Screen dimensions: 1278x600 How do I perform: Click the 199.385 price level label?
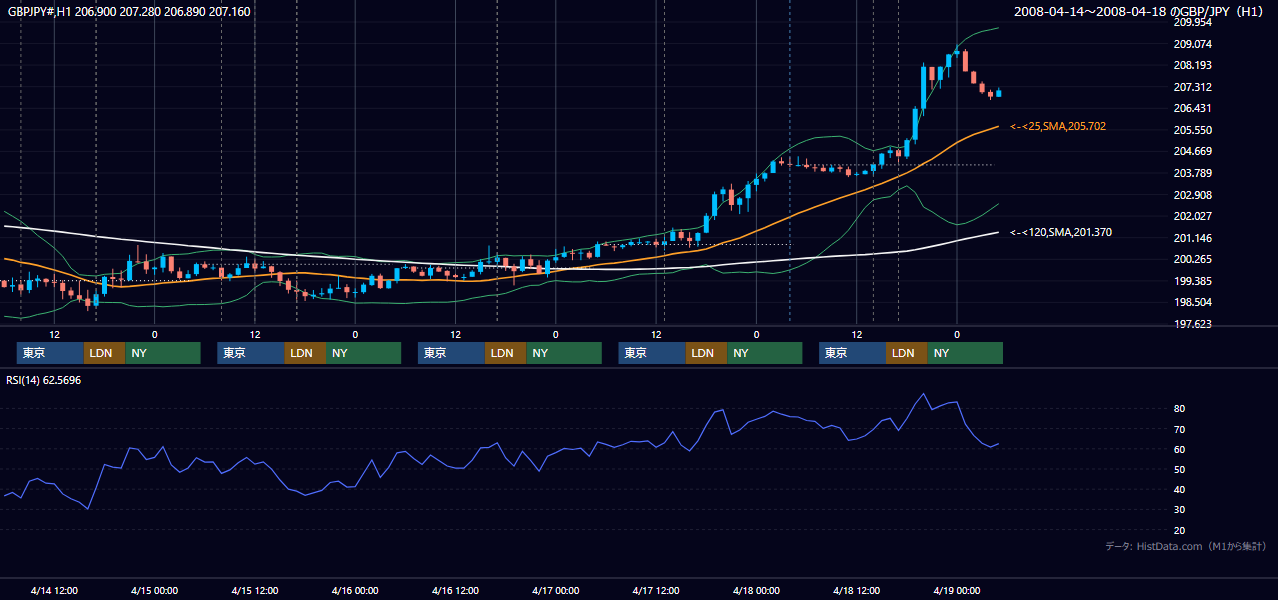pyautogui.click(x=1193, y=281)
